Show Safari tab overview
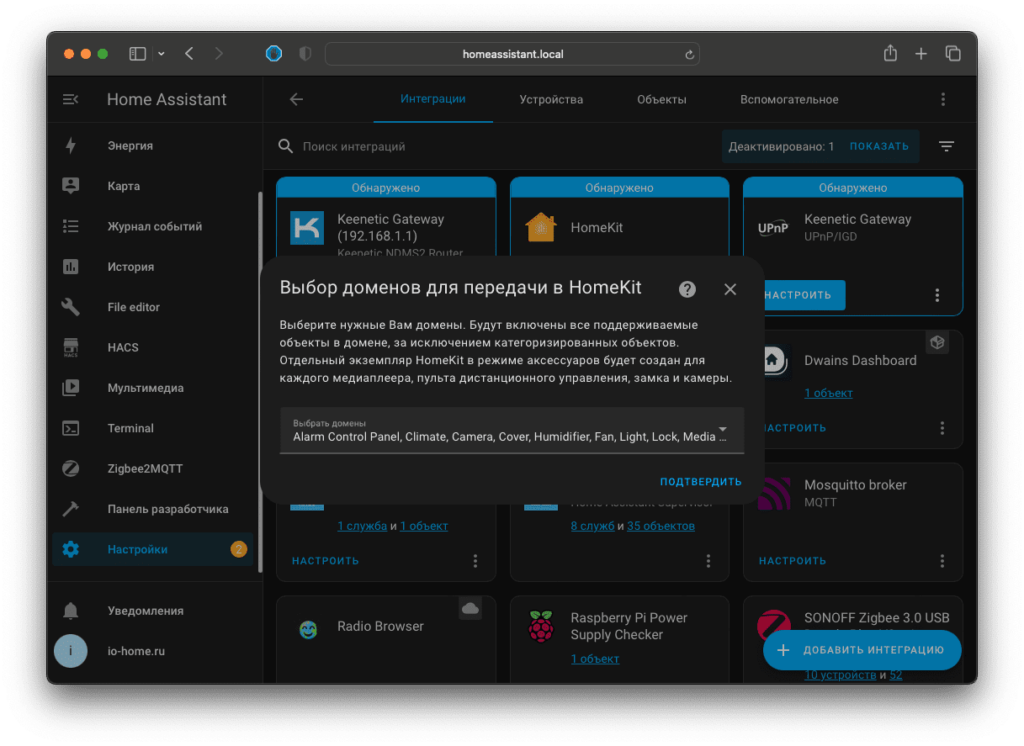 [x=953, y=54]
